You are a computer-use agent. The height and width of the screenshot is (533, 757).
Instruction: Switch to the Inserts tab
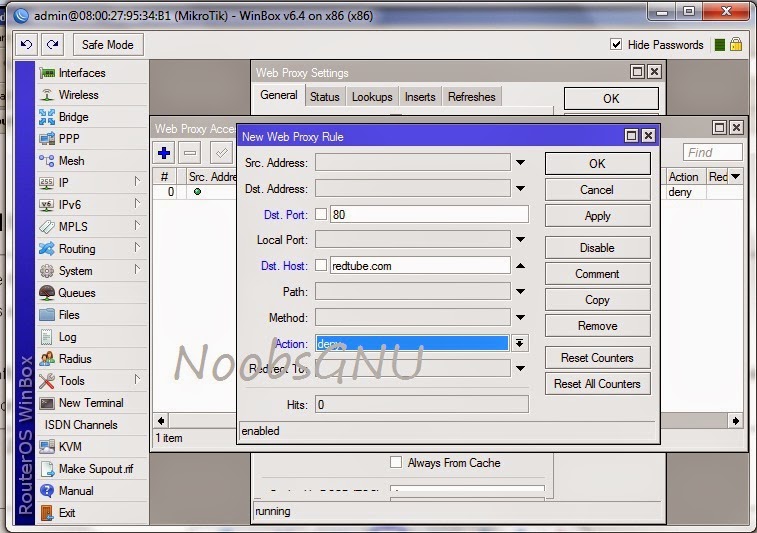(420, 97)
